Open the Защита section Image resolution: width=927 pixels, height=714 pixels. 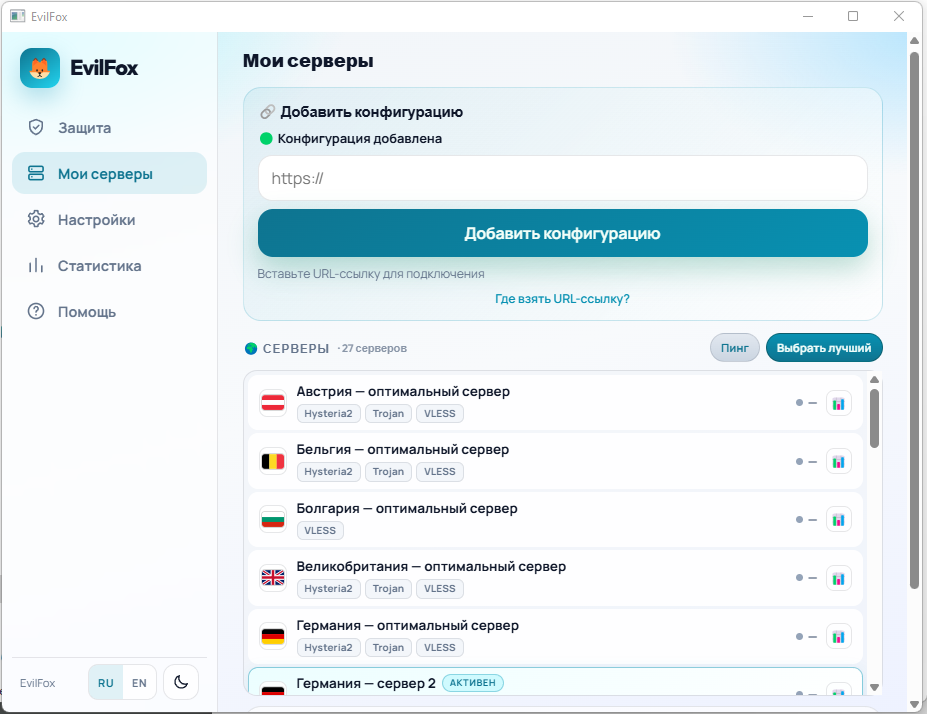click(109, 128)
